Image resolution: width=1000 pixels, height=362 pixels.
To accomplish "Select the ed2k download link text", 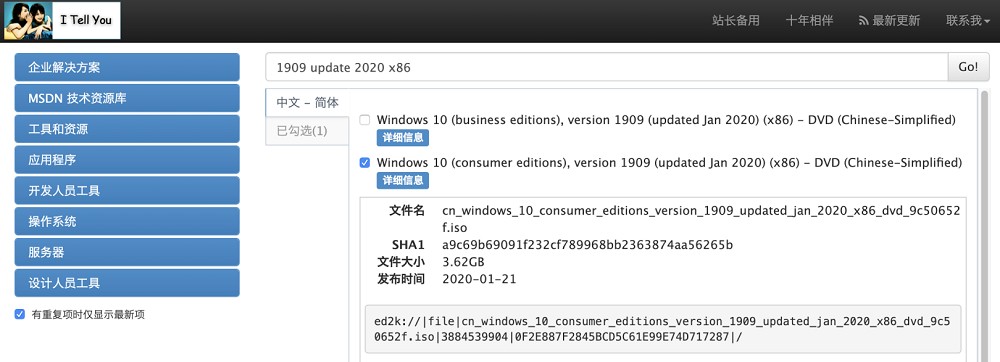I will point(662,329).
